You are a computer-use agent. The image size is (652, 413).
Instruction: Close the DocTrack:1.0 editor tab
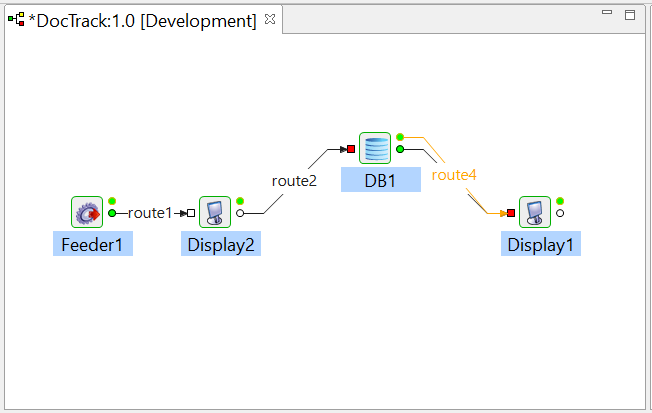(x=270, y=19)
